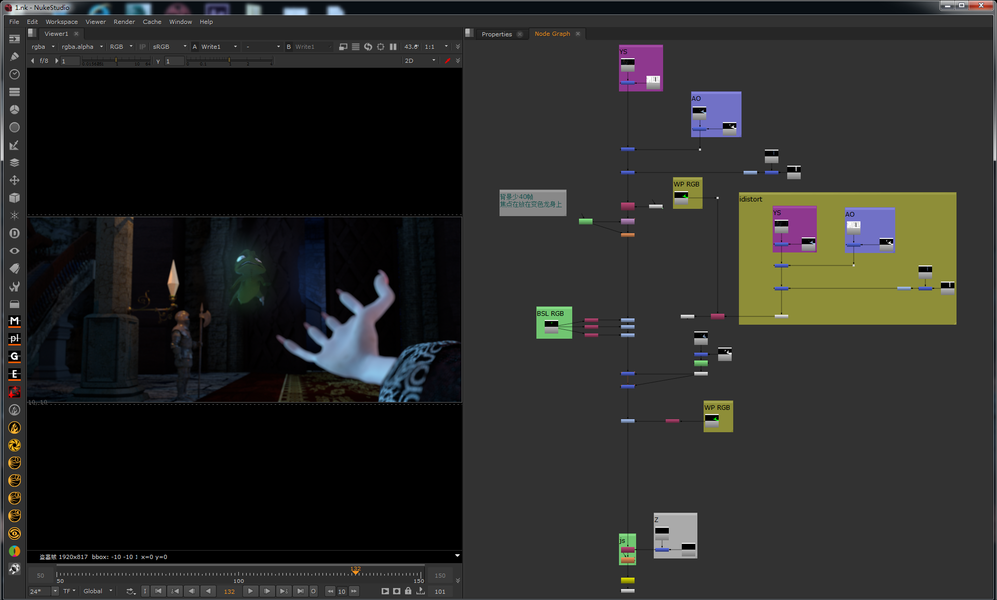997x600 pixels.
Task: Open the Workspace menu
Action: [62, 22]
